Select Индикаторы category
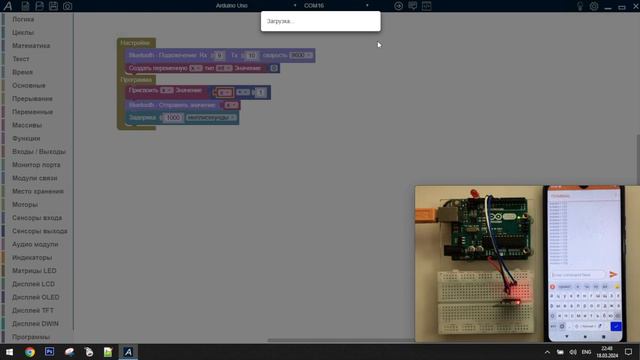Image resolution: width=640 pixels, height=360 pixels. tap(32, 258)
